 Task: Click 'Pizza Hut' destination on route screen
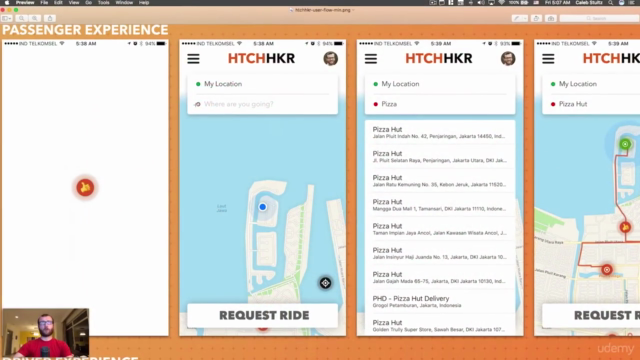(x=591, y=104)
